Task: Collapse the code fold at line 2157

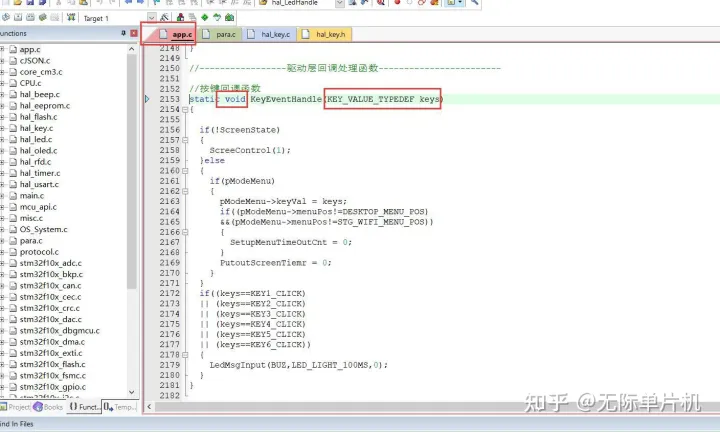Action: point(185,140)
